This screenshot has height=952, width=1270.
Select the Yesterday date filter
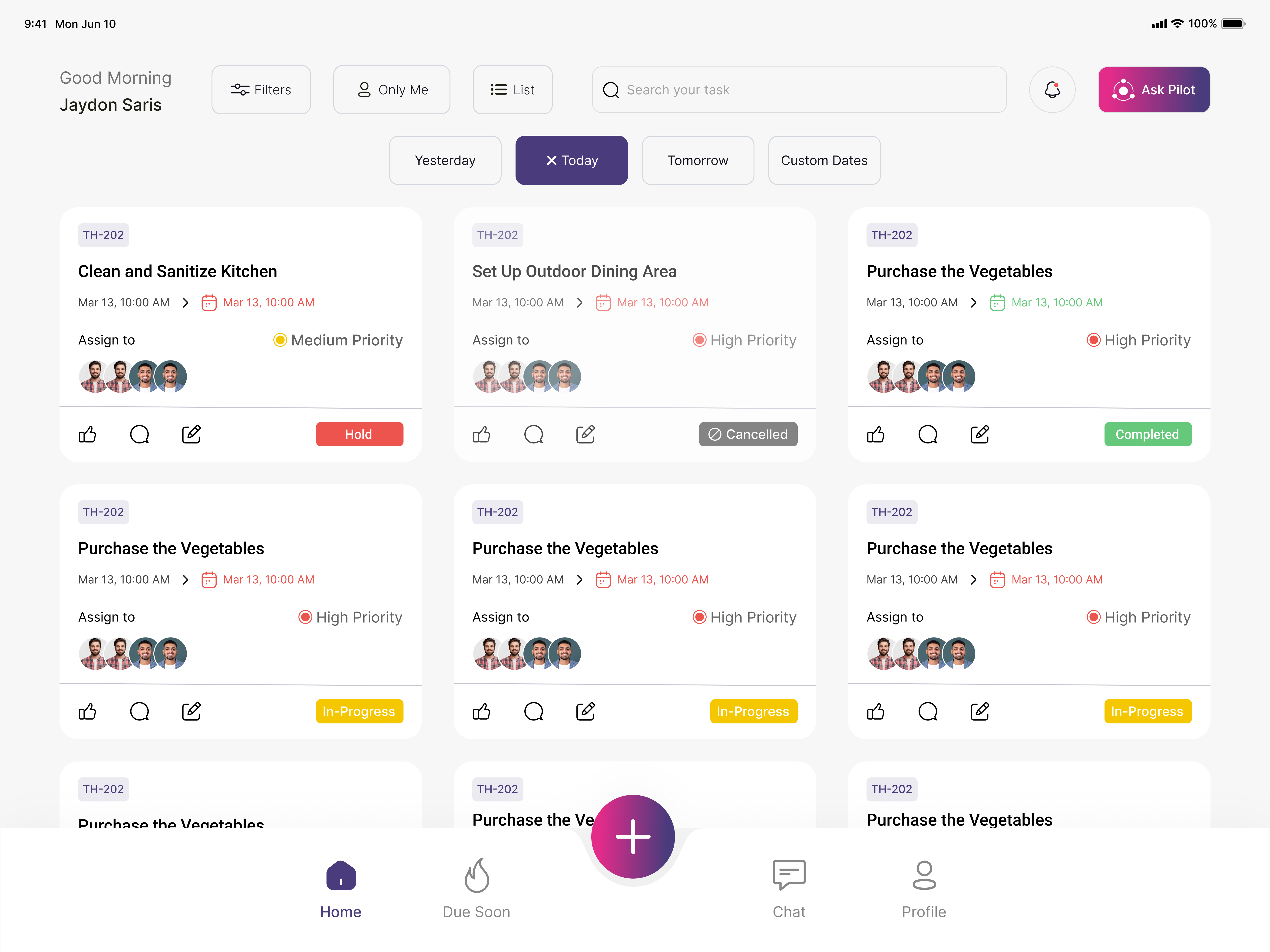click(x=445, y=160)
